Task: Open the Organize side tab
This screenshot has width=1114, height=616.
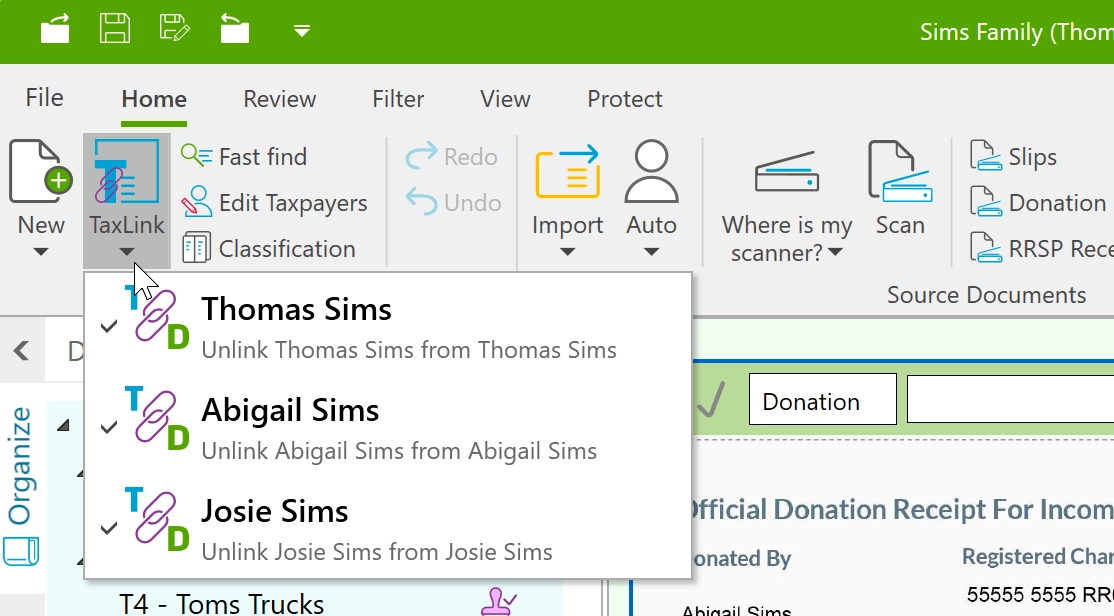Action: pos(21,465)
